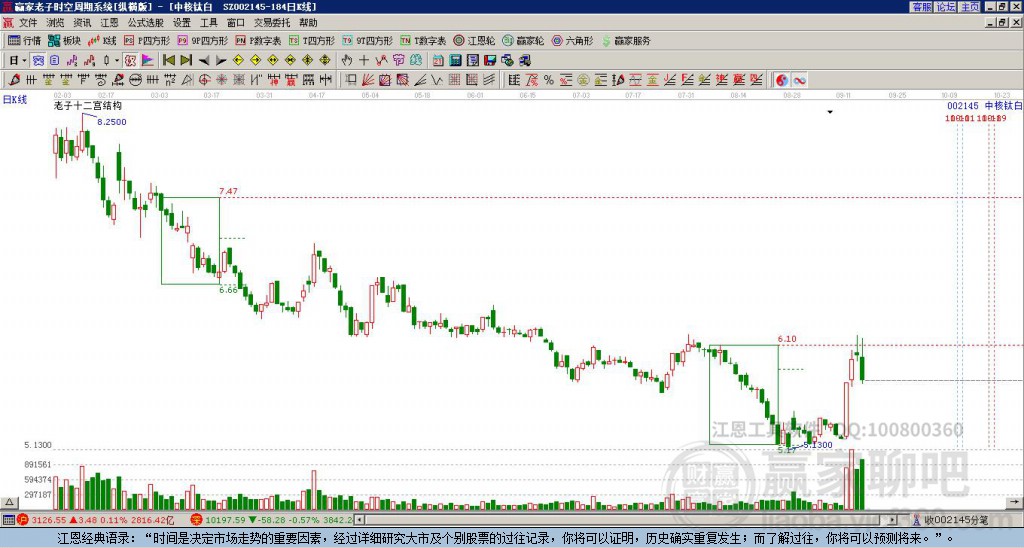This screenshot has height=548, width=1024.
Task: Toggle the T数字表 number table
Action: click(423, 41)
